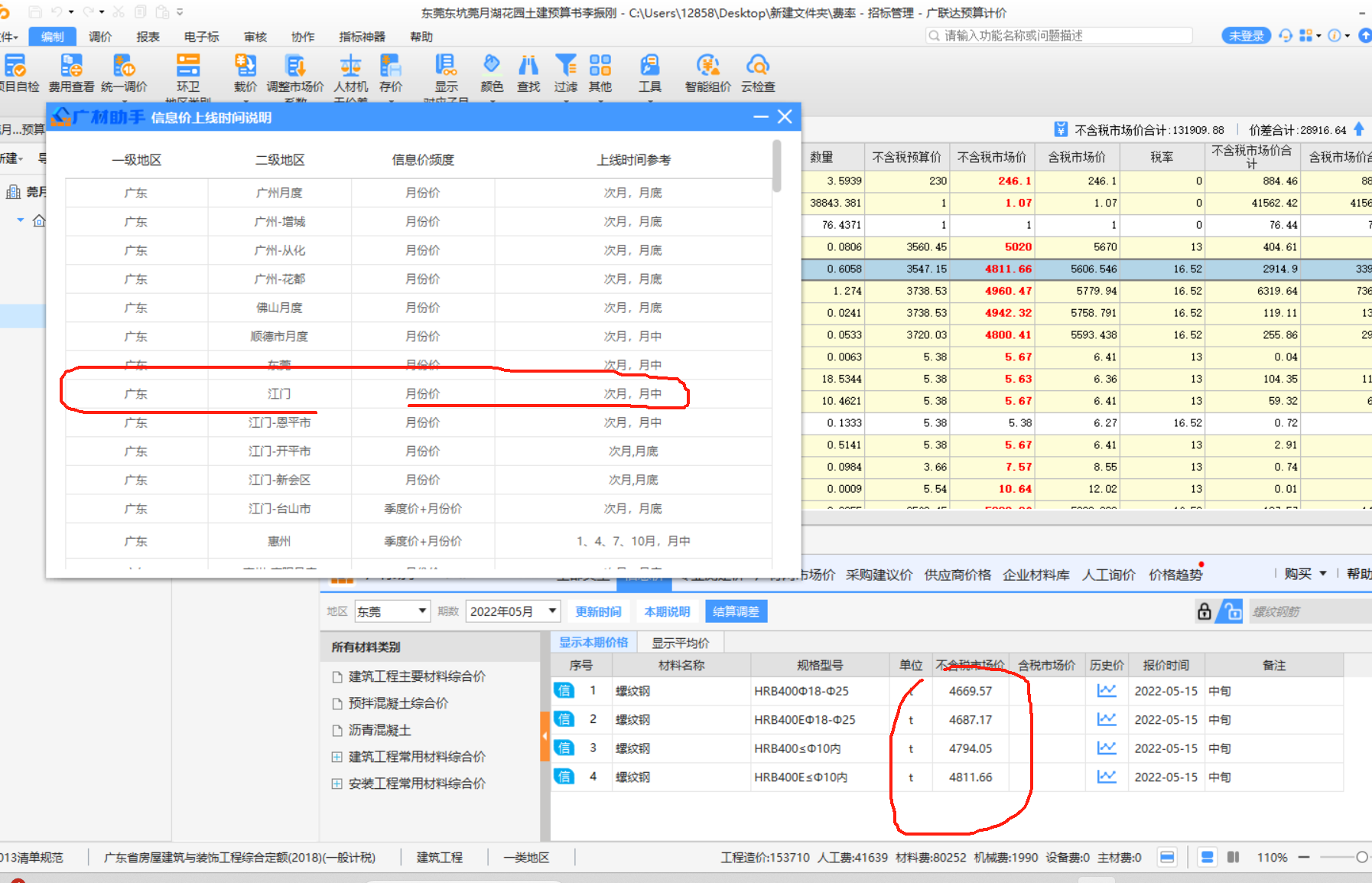
Task: Click the undo arrow in title bar
Action: point(57,11)
